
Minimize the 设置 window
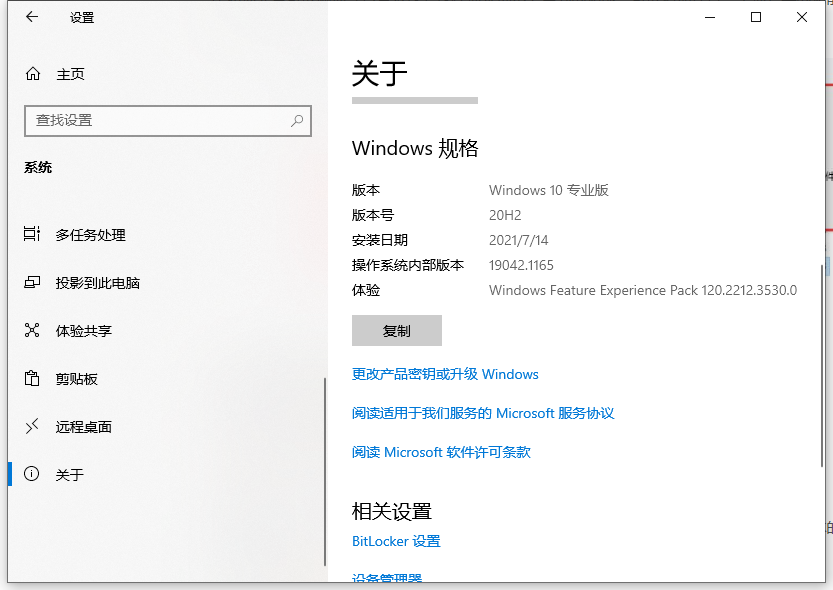[710, 17]
